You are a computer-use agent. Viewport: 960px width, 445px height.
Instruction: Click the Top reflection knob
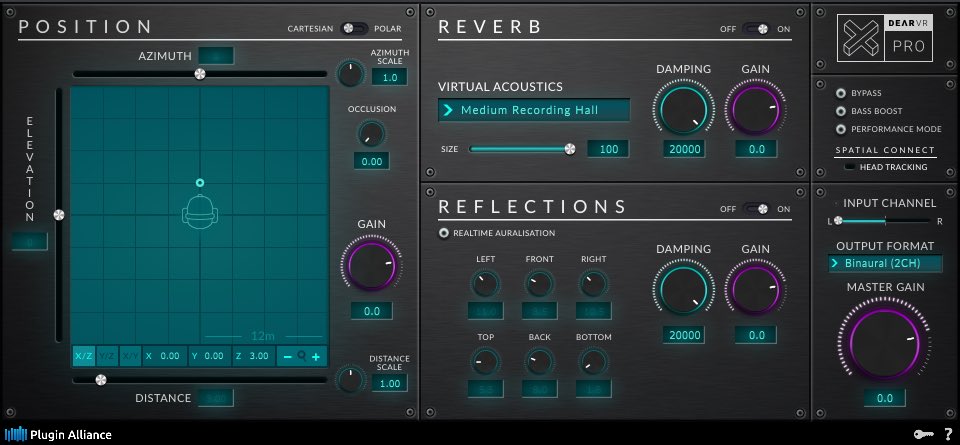pos(486,362)
